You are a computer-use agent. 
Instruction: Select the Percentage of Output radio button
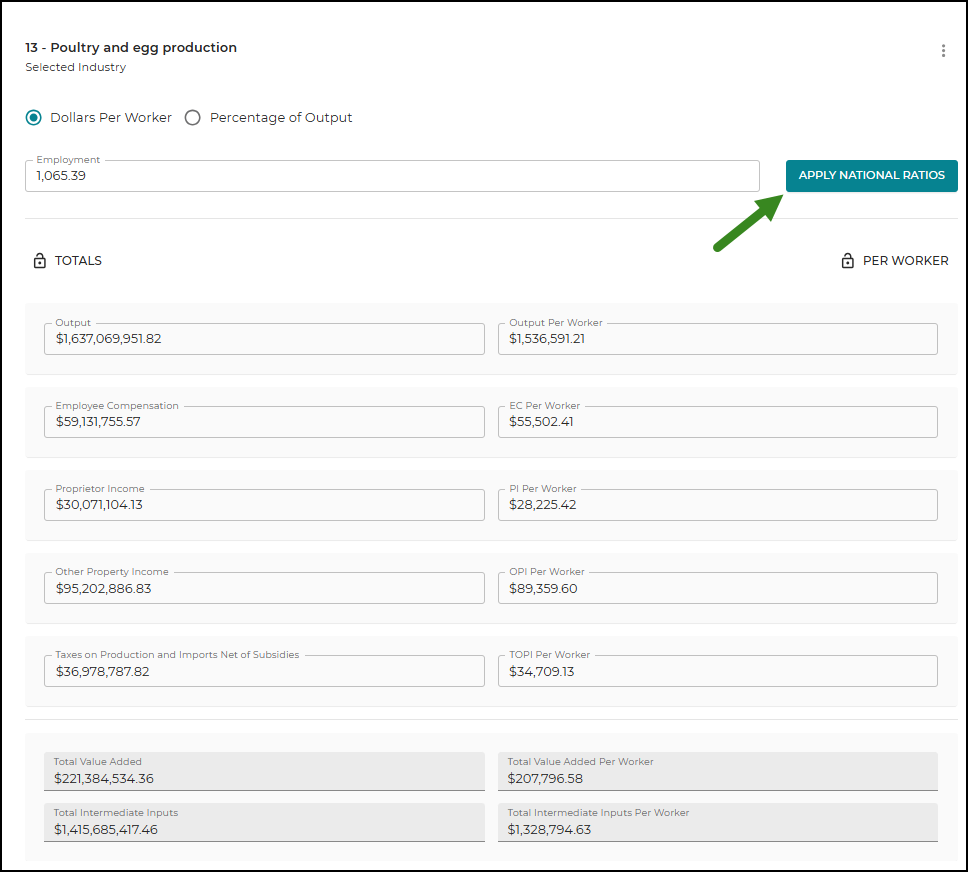[193, 117]
